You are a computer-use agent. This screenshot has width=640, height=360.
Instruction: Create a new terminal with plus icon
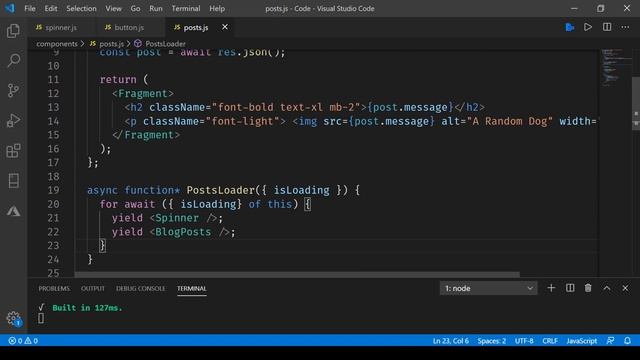pyautogui.click(x=551, y=288)
